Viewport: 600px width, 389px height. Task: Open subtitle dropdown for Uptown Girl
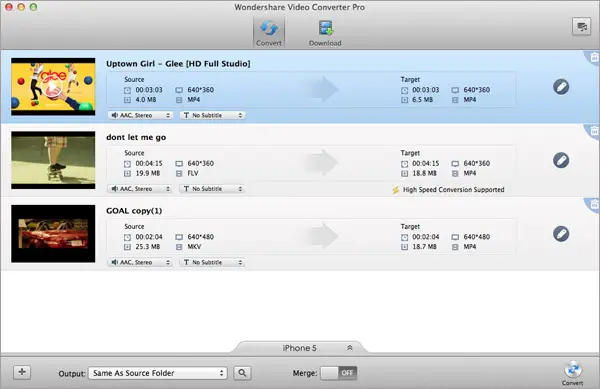point(212,115)
